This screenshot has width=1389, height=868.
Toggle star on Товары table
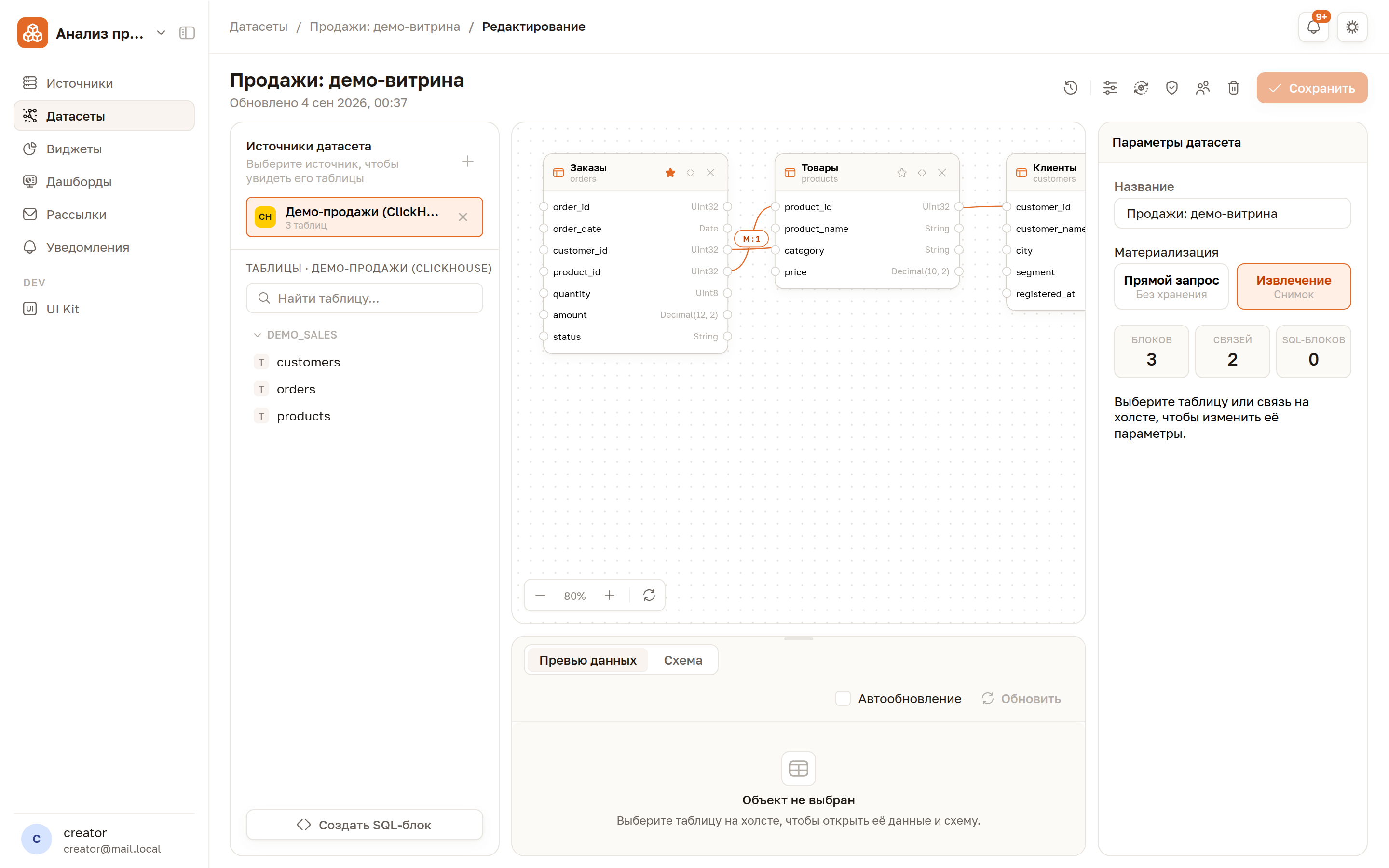point(902,173)
